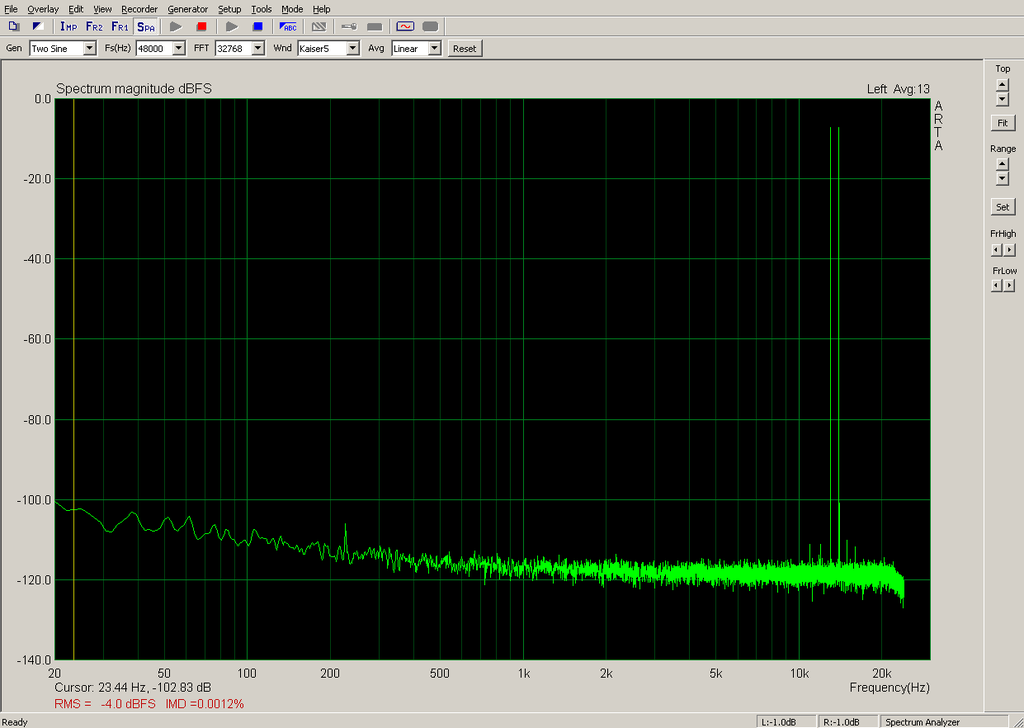
Task: Start recording with the gray play arrow
Action: pos(176,27)
